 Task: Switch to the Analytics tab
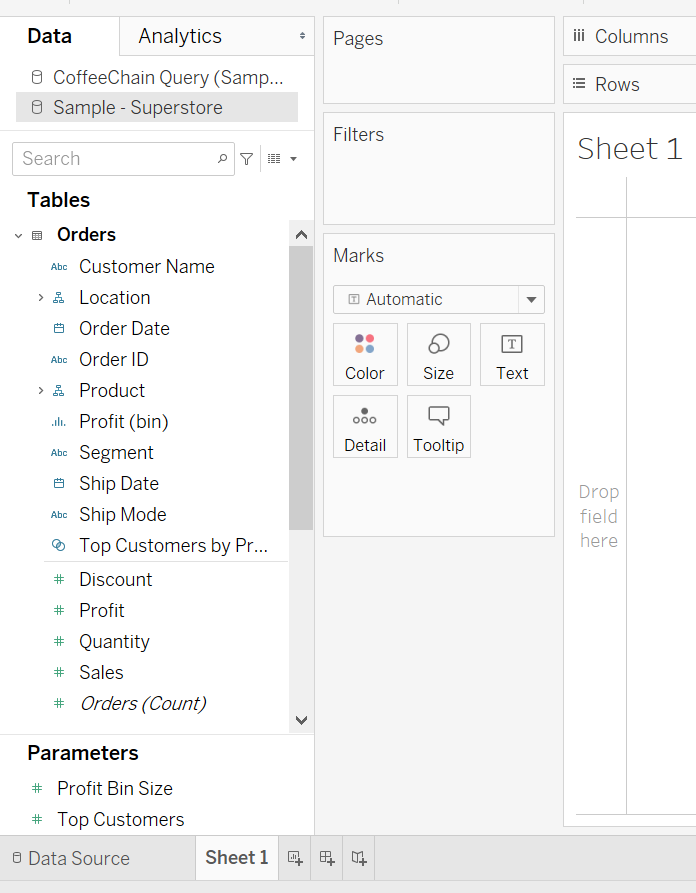180,36
